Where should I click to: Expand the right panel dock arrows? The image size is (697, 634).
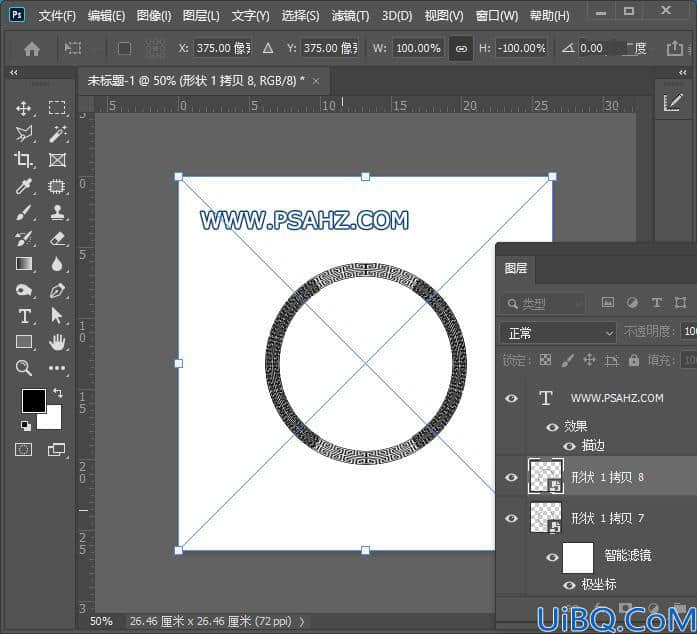[x=682, y=72]
